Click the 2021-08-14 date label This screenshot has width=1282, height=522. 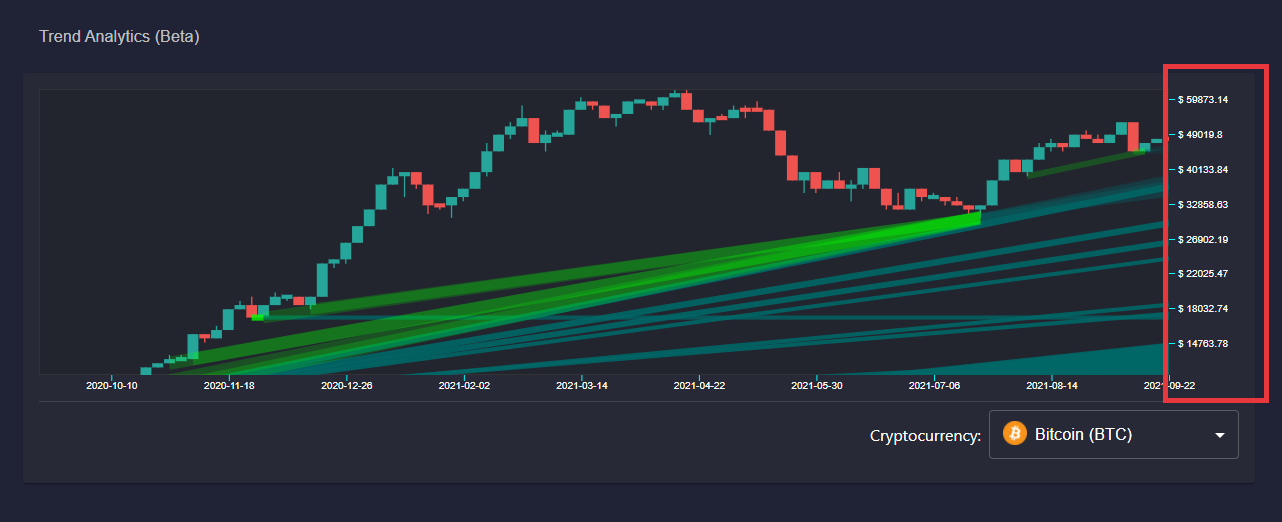coord(1052,384)
